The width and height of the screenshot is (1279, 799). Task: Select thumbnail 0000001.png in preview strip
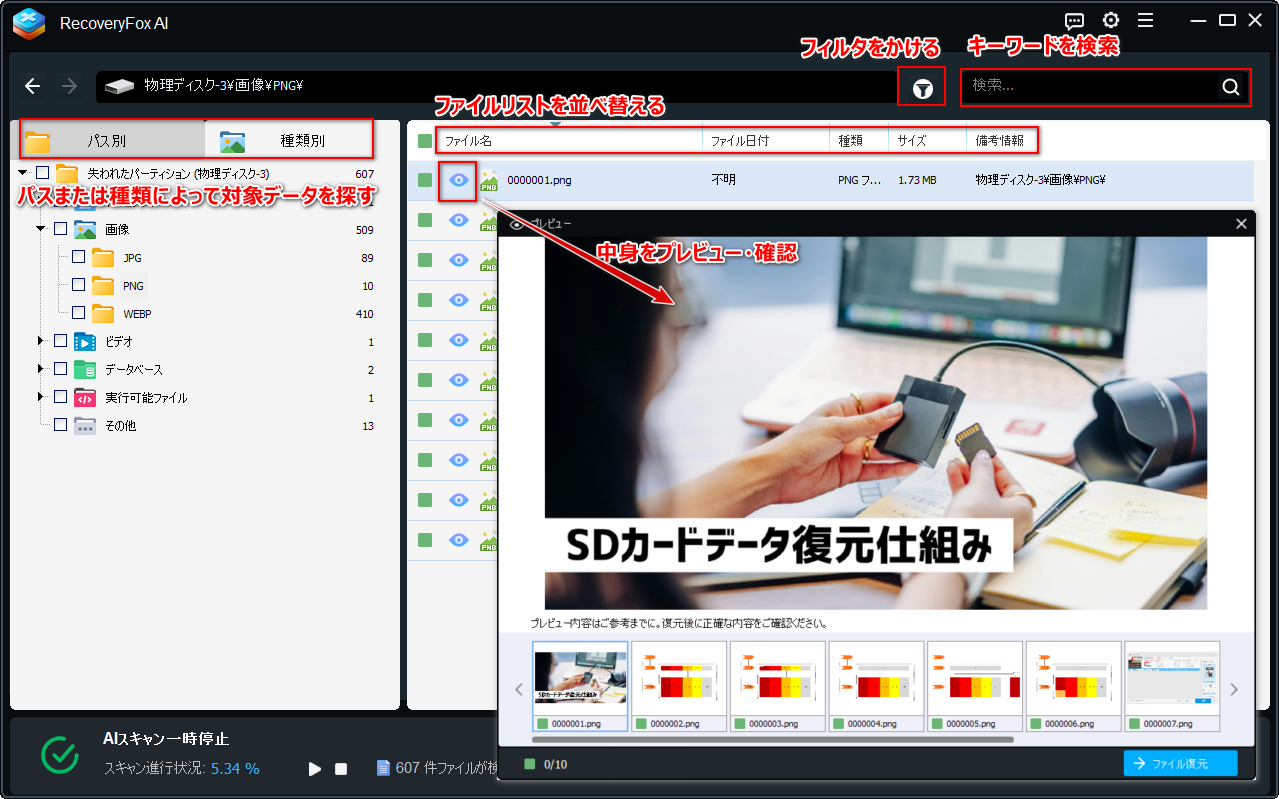[x=580, y=687]
